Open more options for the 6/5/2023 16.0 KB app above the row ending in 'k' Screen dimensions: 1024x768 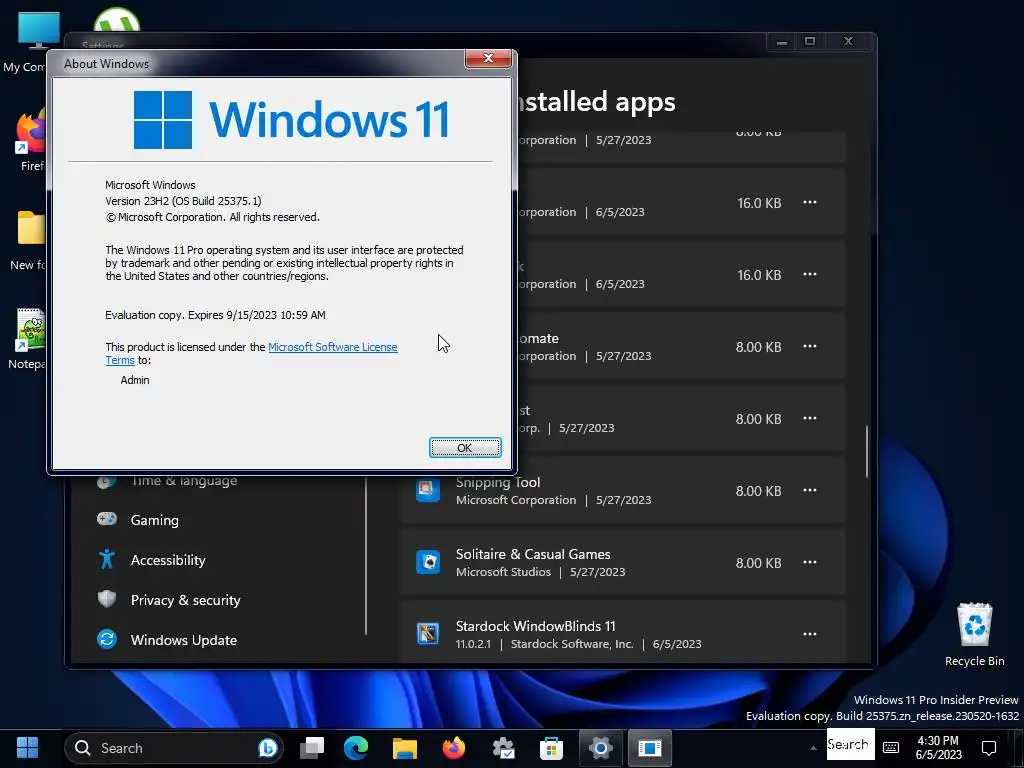pos(810,202)
